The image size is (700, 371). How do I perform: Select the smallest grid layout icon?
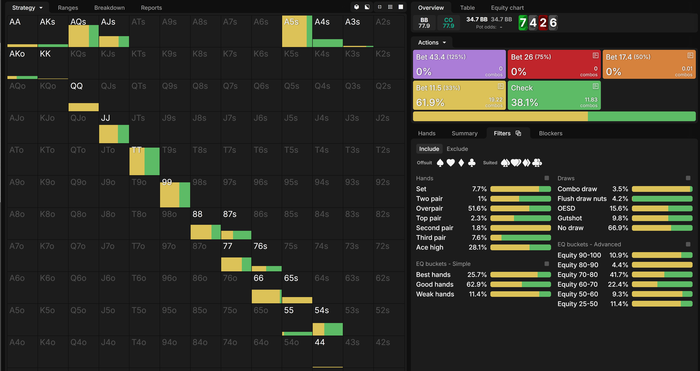(380, 7)
